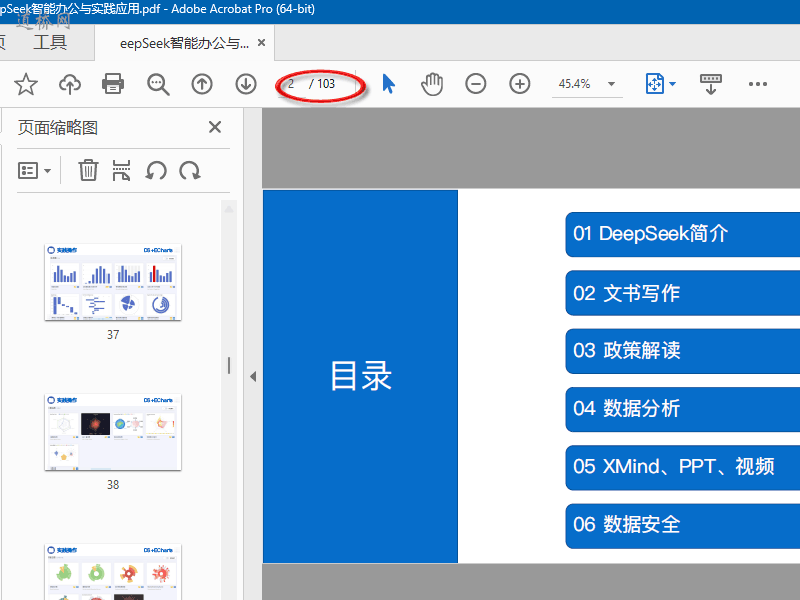Rotate page counterclockwise

(x=156, y=170)
